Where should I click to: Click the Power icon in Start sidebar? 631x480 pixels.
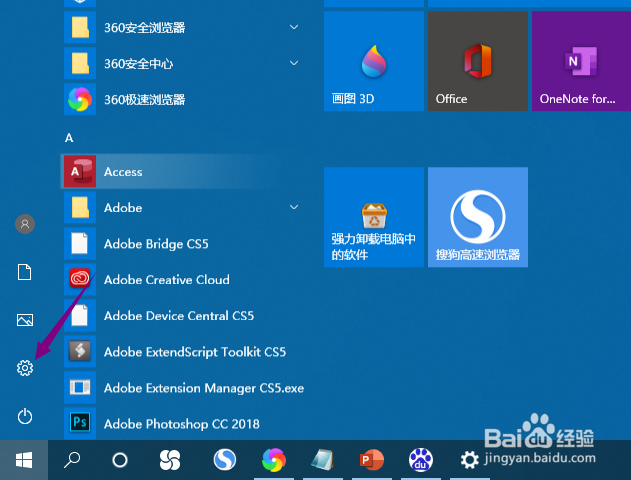[x=25, y=416]
